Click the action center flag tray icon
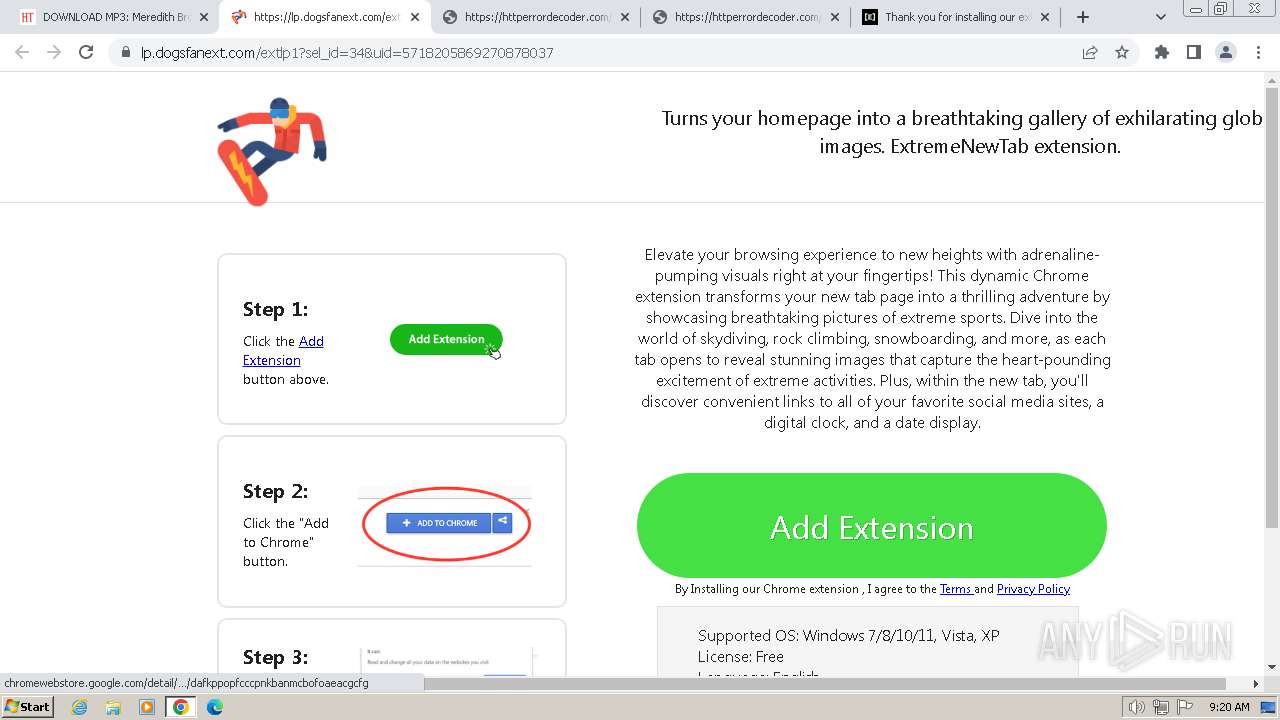1280x720 pixels. pyautogui.click(x=1186, y=707)
